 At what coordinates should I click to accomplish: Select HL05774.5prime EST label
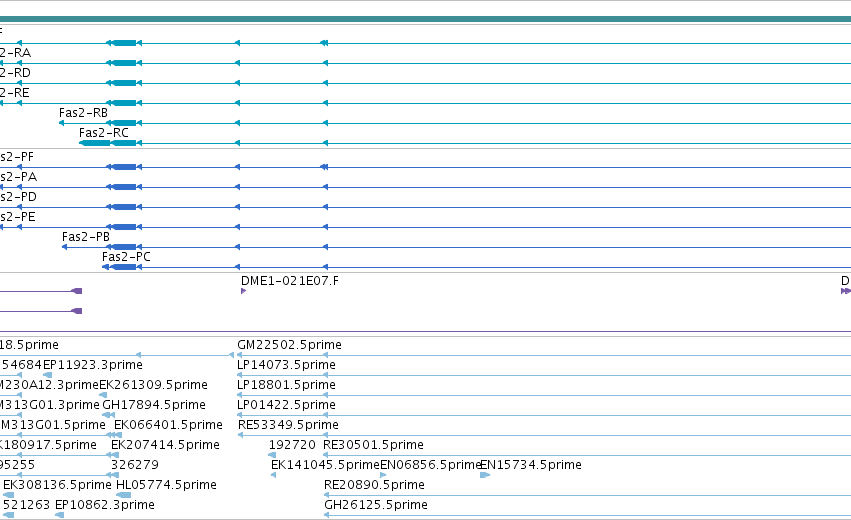point(166,485)
